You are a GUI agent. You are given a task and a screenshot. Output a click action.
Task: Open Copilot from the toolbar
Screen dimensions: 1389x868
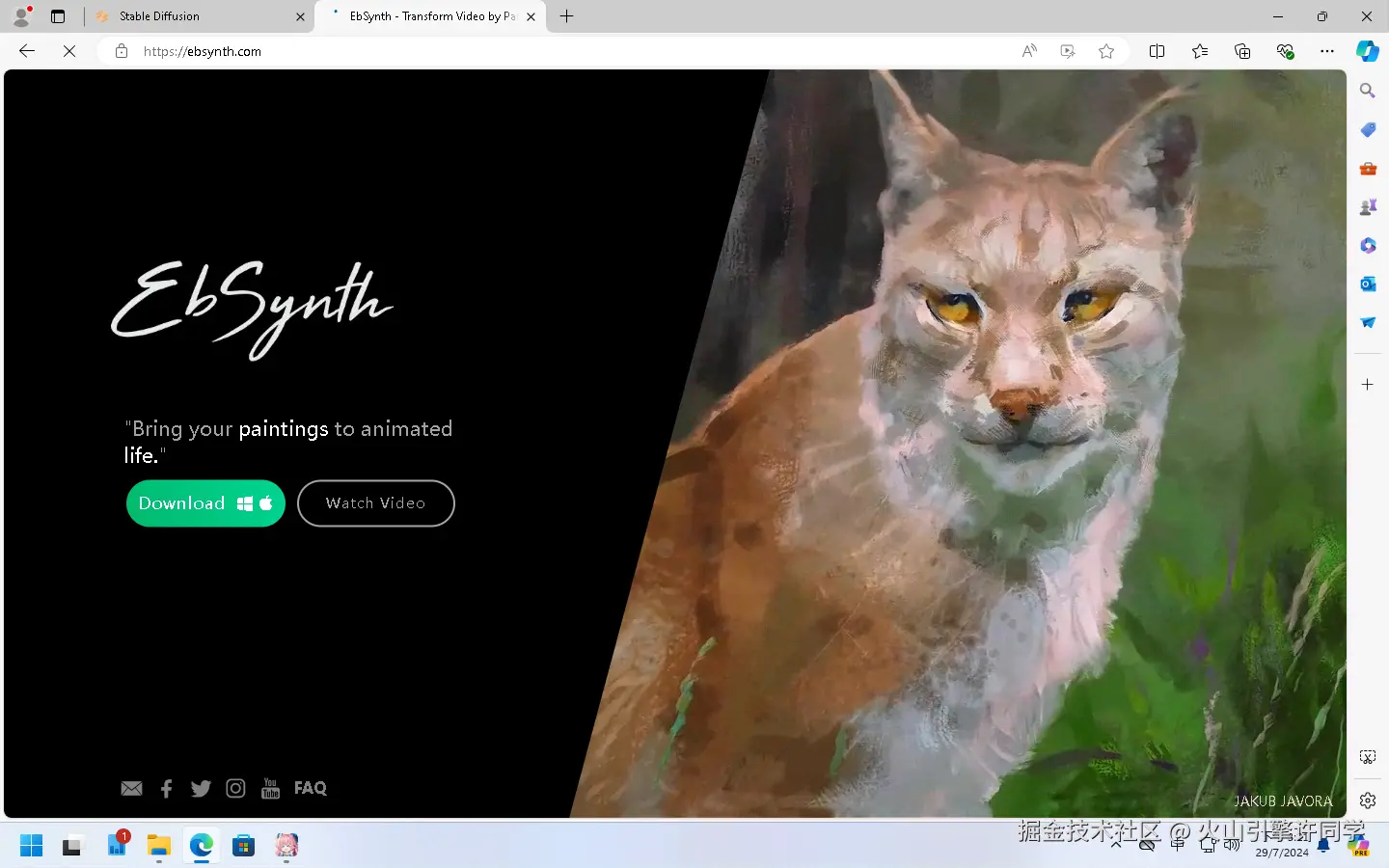(x=1368, y=51)
